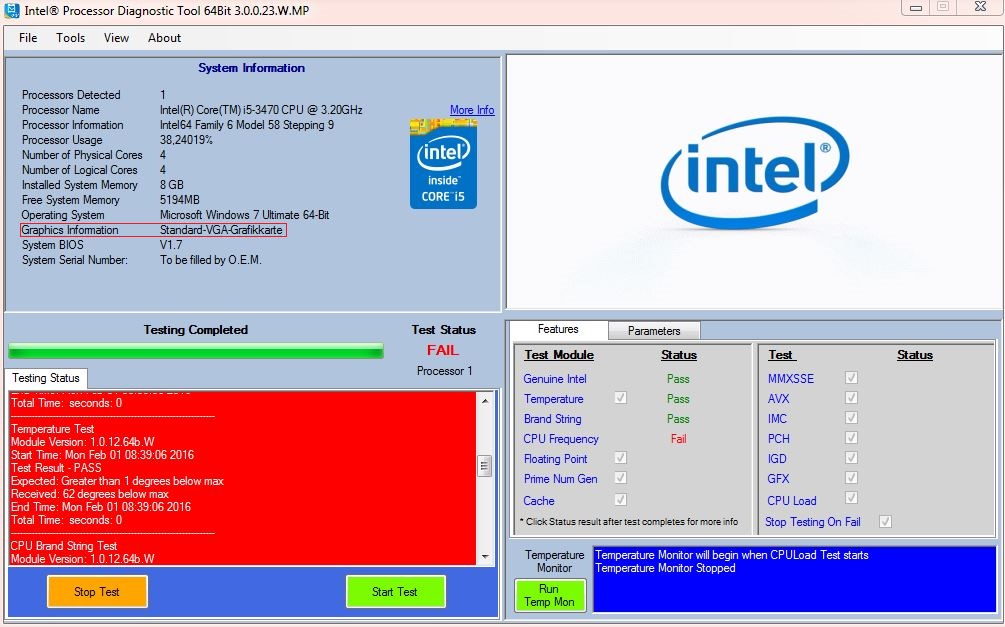Click the Brand String Pass status
The width and height of the screenshot is (1005, 627).
(x=678, y=419)
